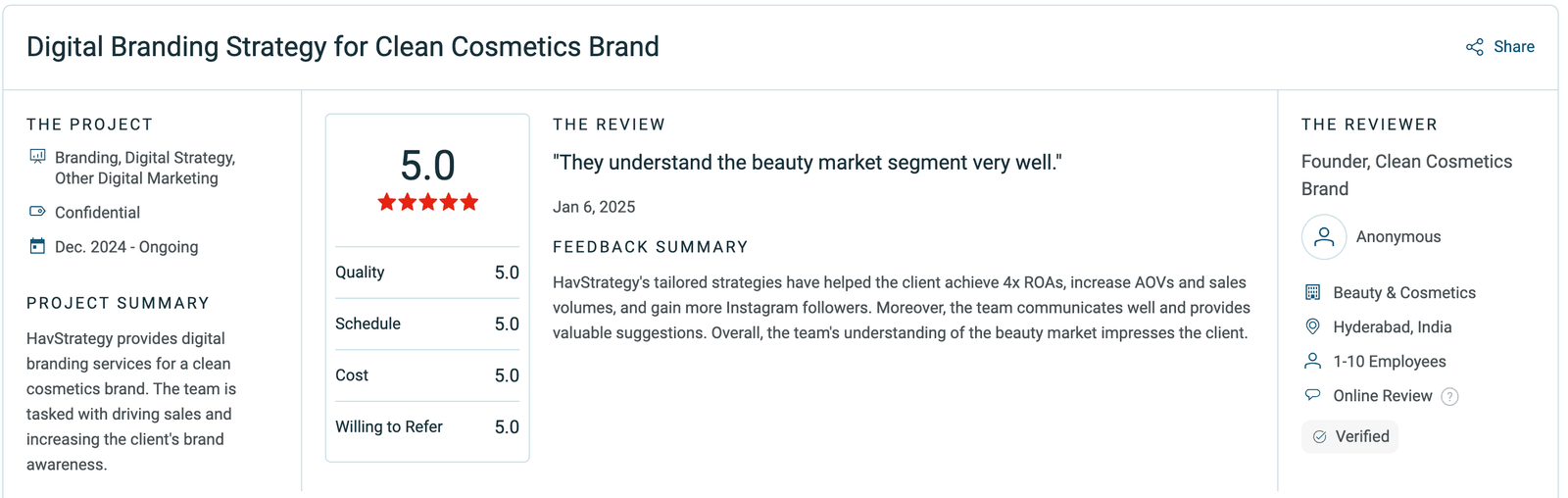Click the review title heading
This screenshot has height=498, width=1568.
click(x=342, y=47)
